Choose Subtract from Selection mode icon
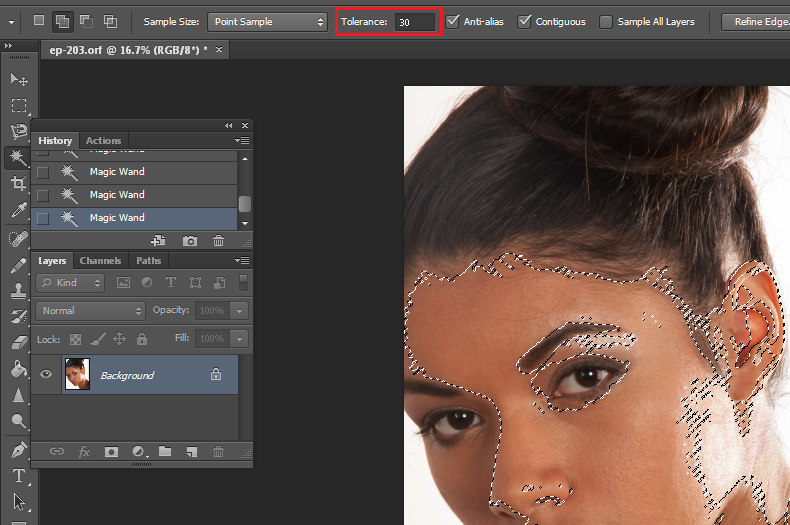Screen dimensions: 790x525 [87, 21]
